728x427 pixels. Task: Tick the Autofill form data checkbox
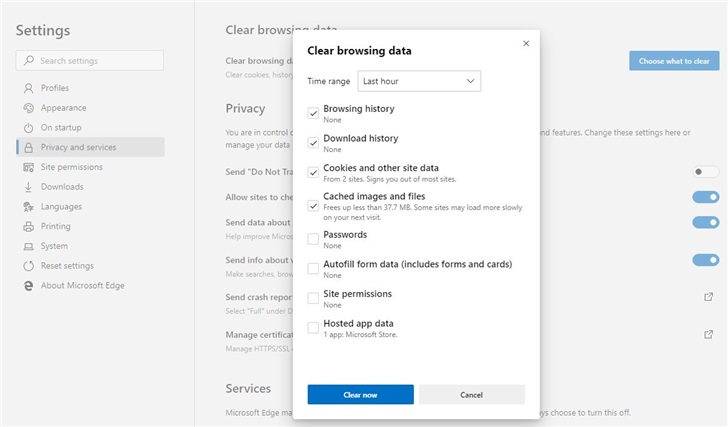point(313,268)
